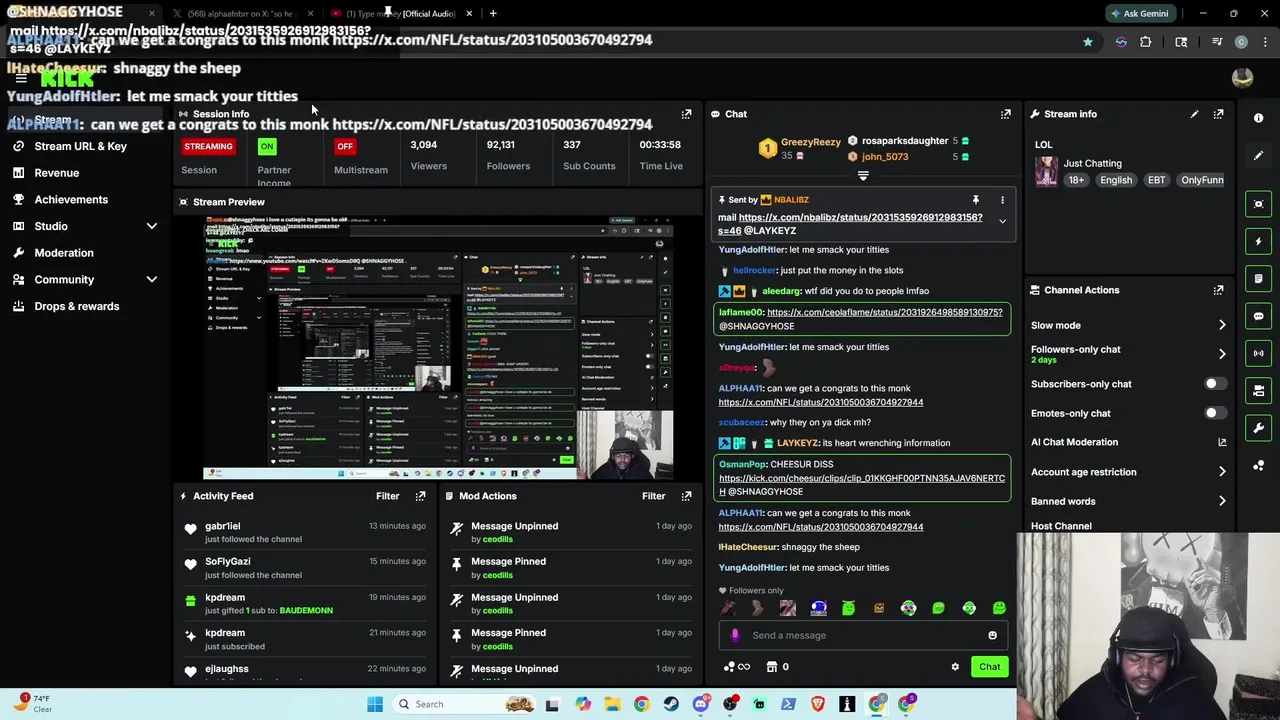Expand the chat leaderboard arrow
1280x720 pixels.
tap(863, 176)
